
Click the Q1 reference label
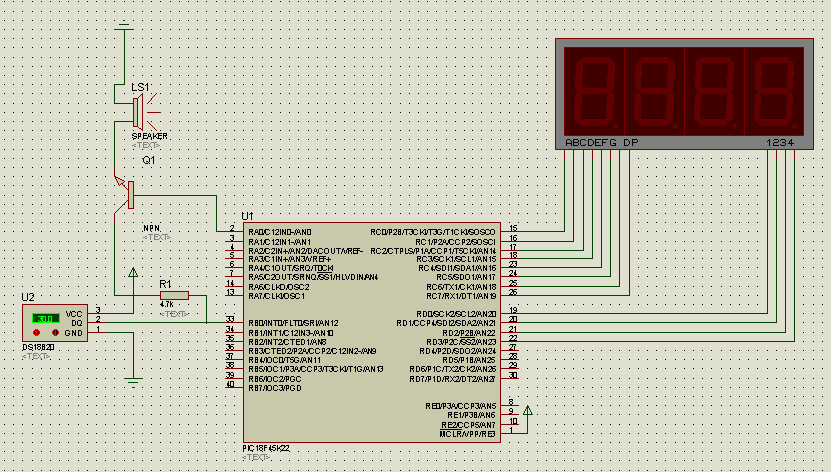coord(148,160)
